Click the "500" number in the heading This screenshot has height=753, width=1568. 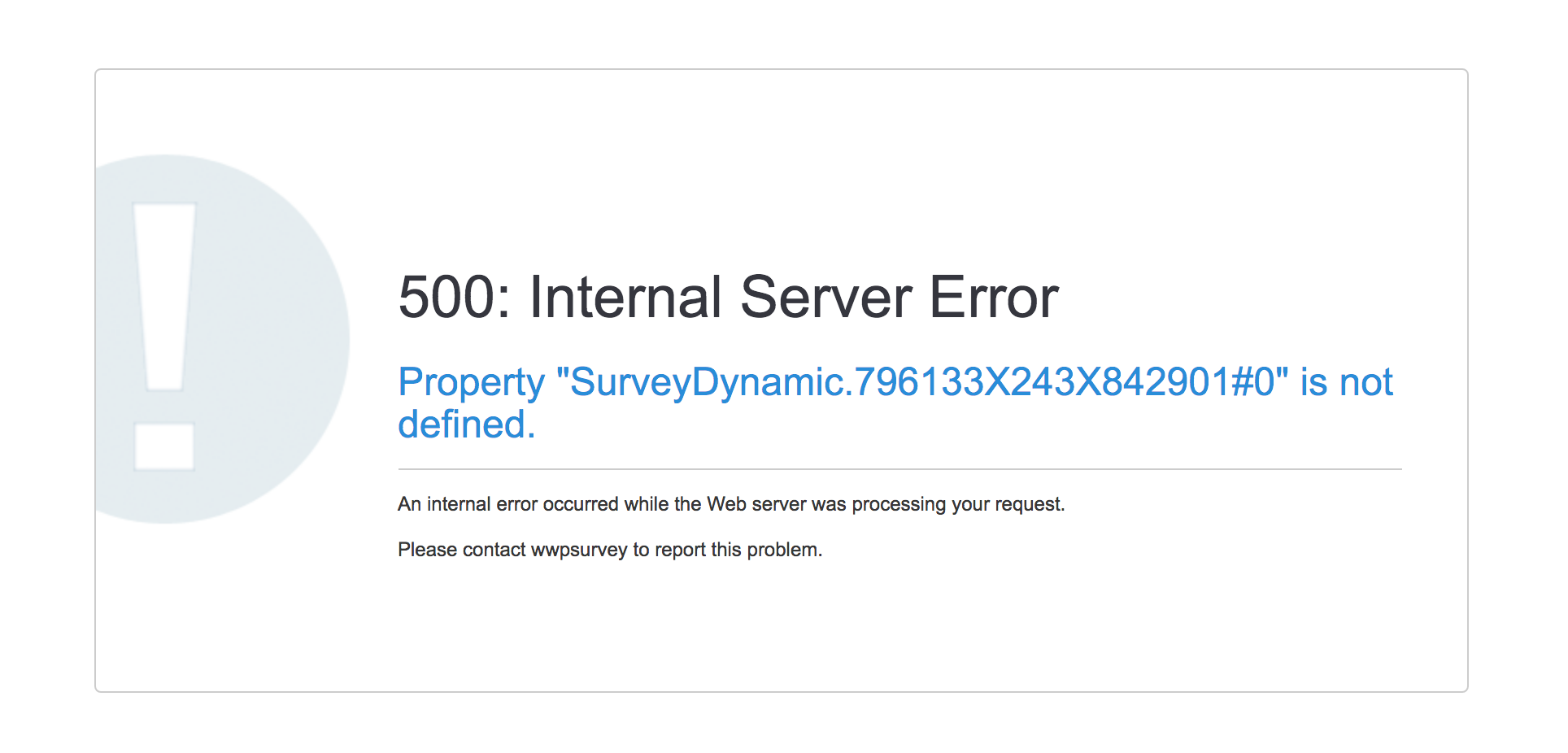(x=446, y=298)
